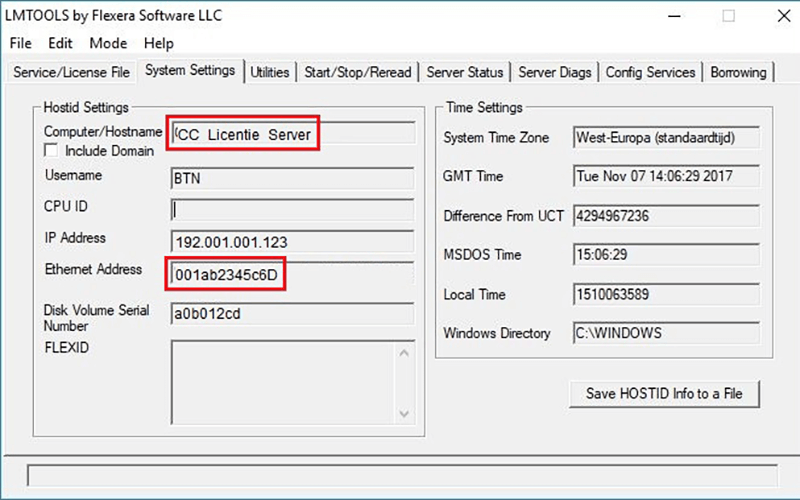Switch to the Utilities tab
The width and height of the screenshot is (800, 500).
click(269, 72)
